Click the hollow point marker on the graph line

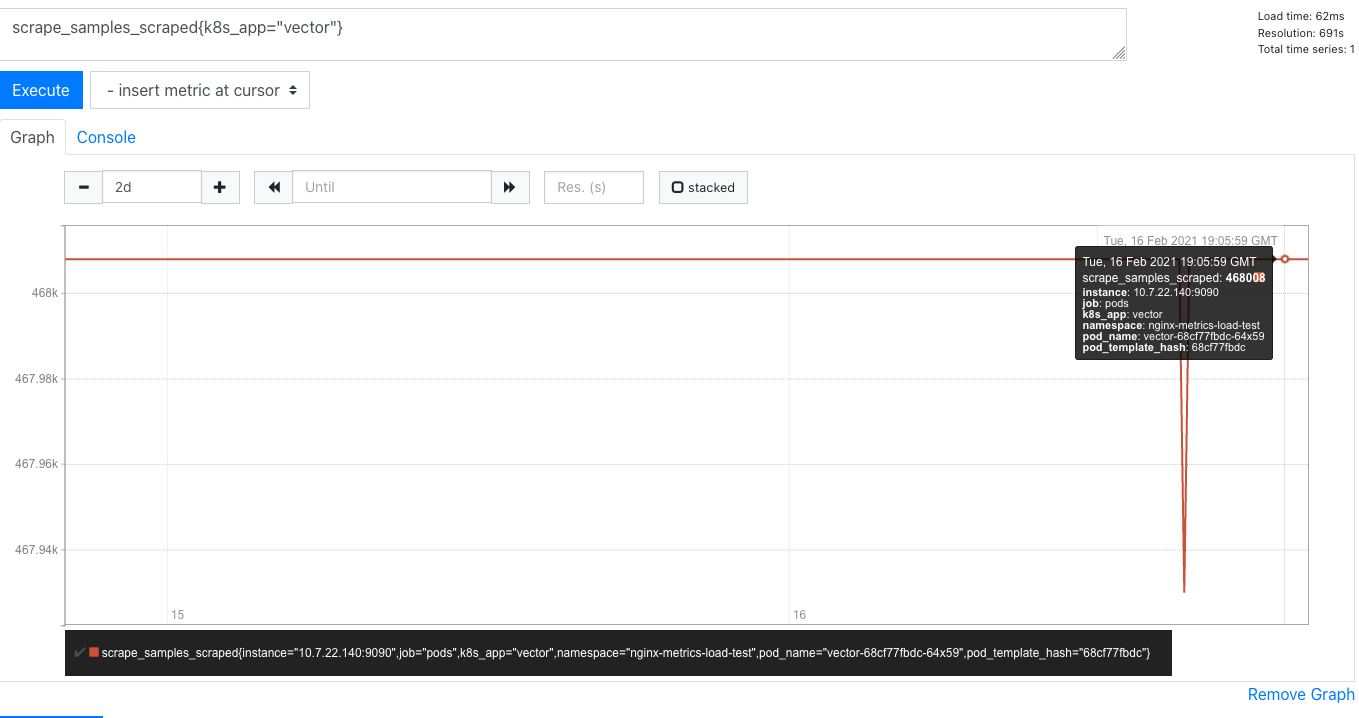point(1285,258)
